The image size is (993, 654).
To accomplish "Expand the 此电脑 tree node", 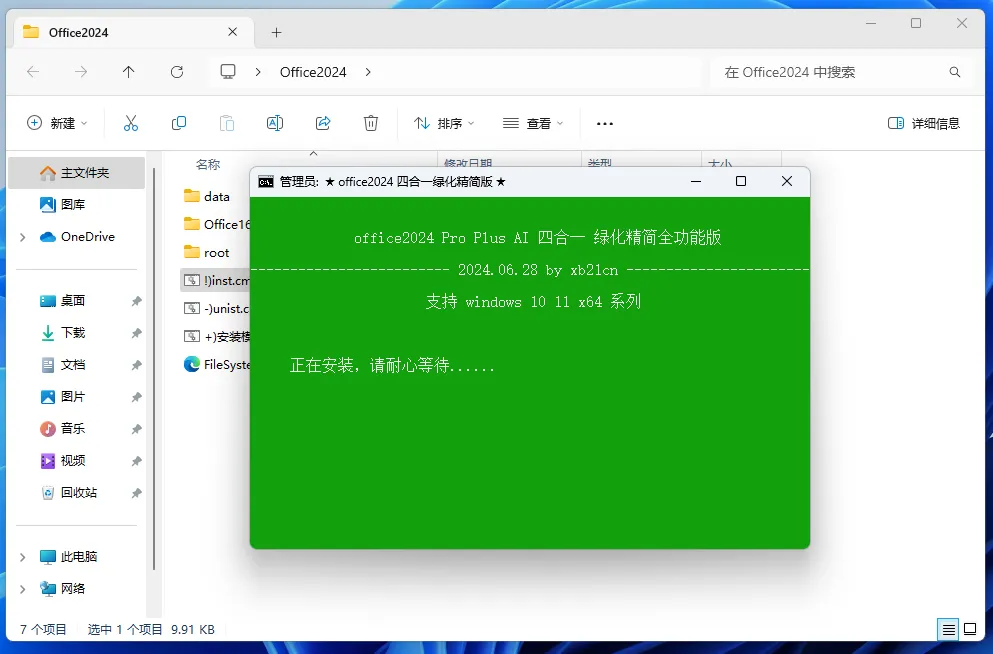I will pos(23,557).
